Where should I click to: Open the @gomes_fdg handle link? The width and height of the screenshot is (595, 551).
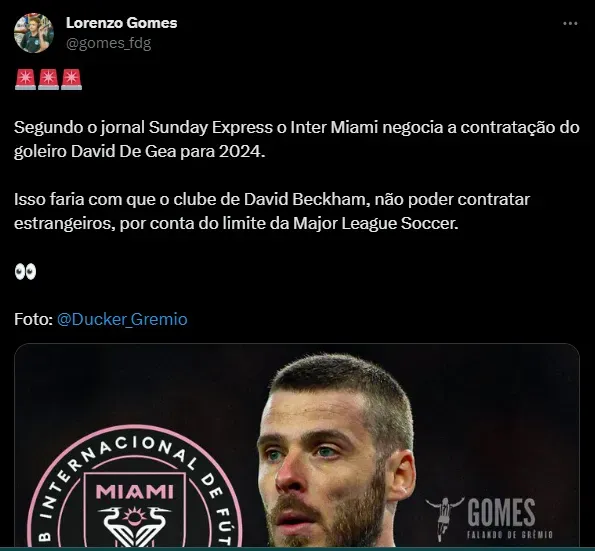[109, 43]
